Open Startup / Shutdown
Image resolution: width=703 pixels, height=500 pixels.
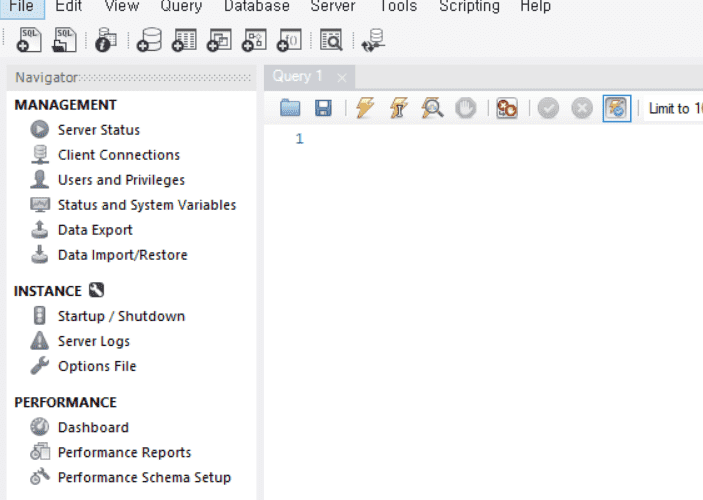(121, 317)
